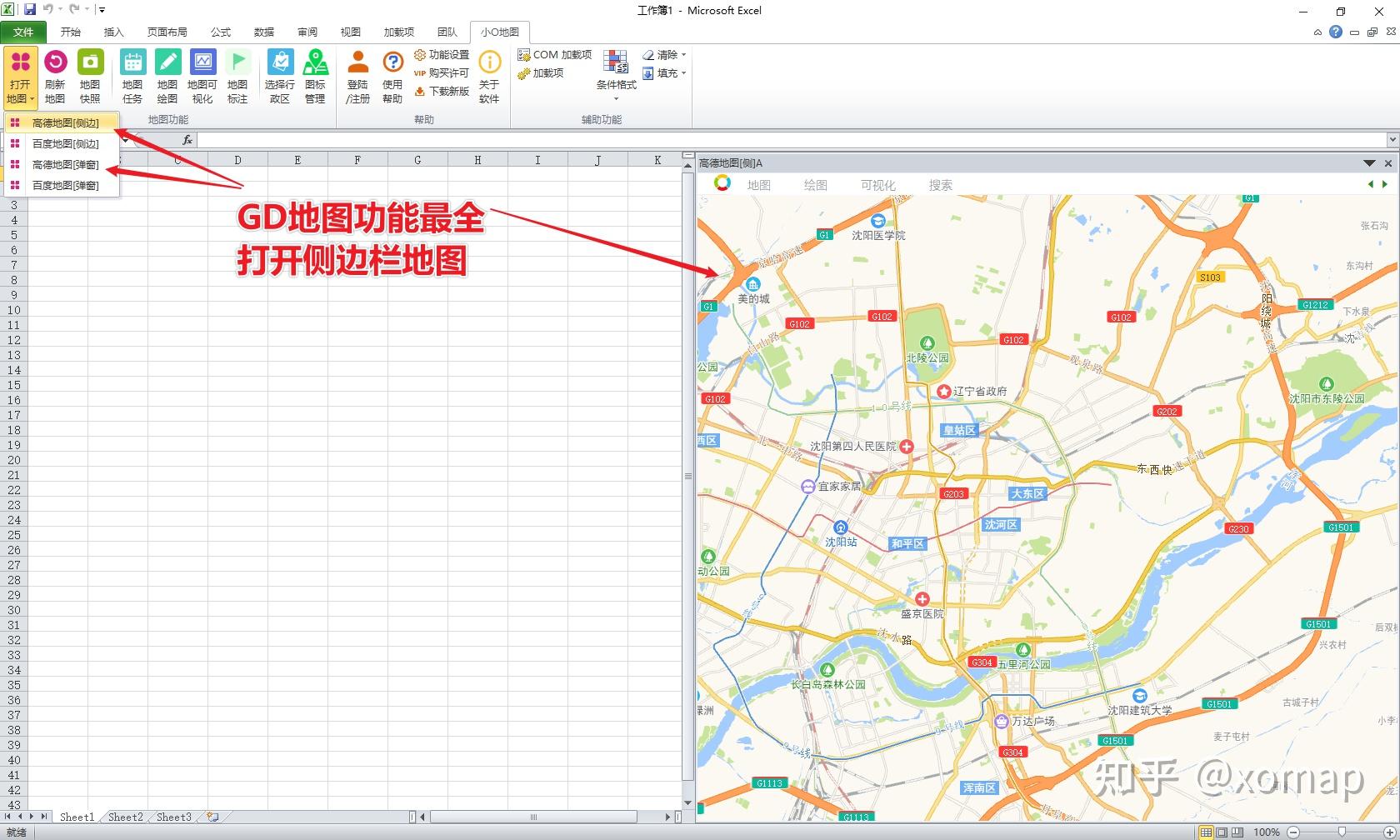Select 百度地图[弹窗] menu entry

pyautogui.click(x=62, y=185)
